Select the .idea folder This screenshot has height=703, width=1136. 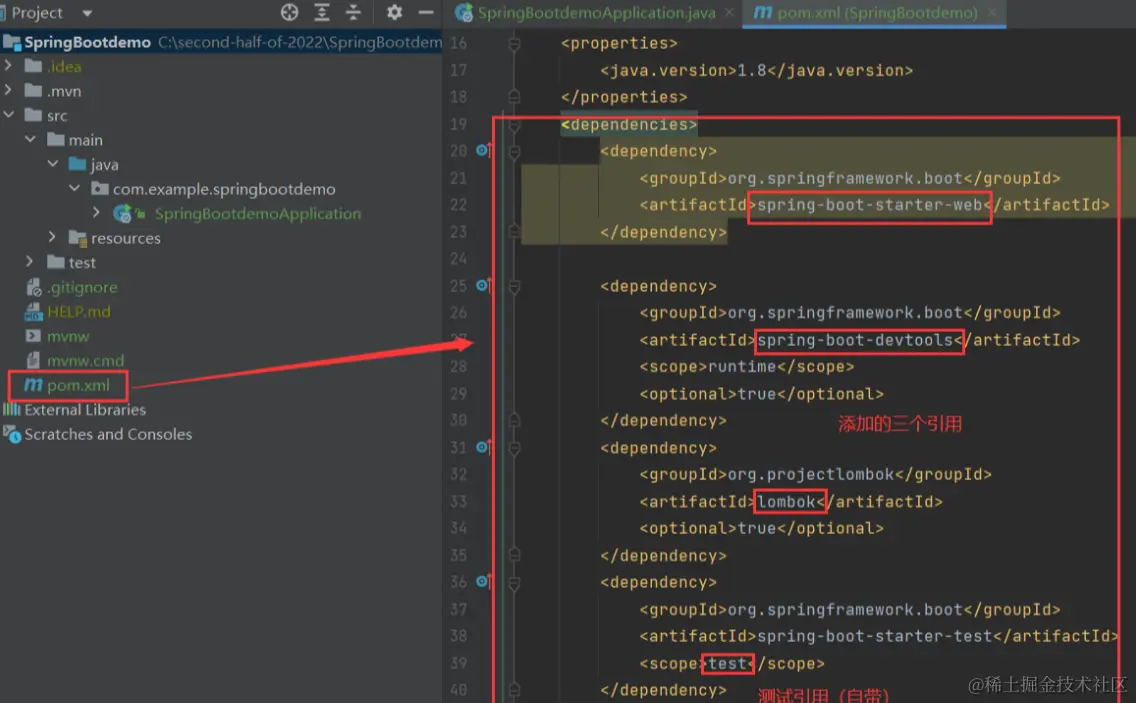click(64, 67)
